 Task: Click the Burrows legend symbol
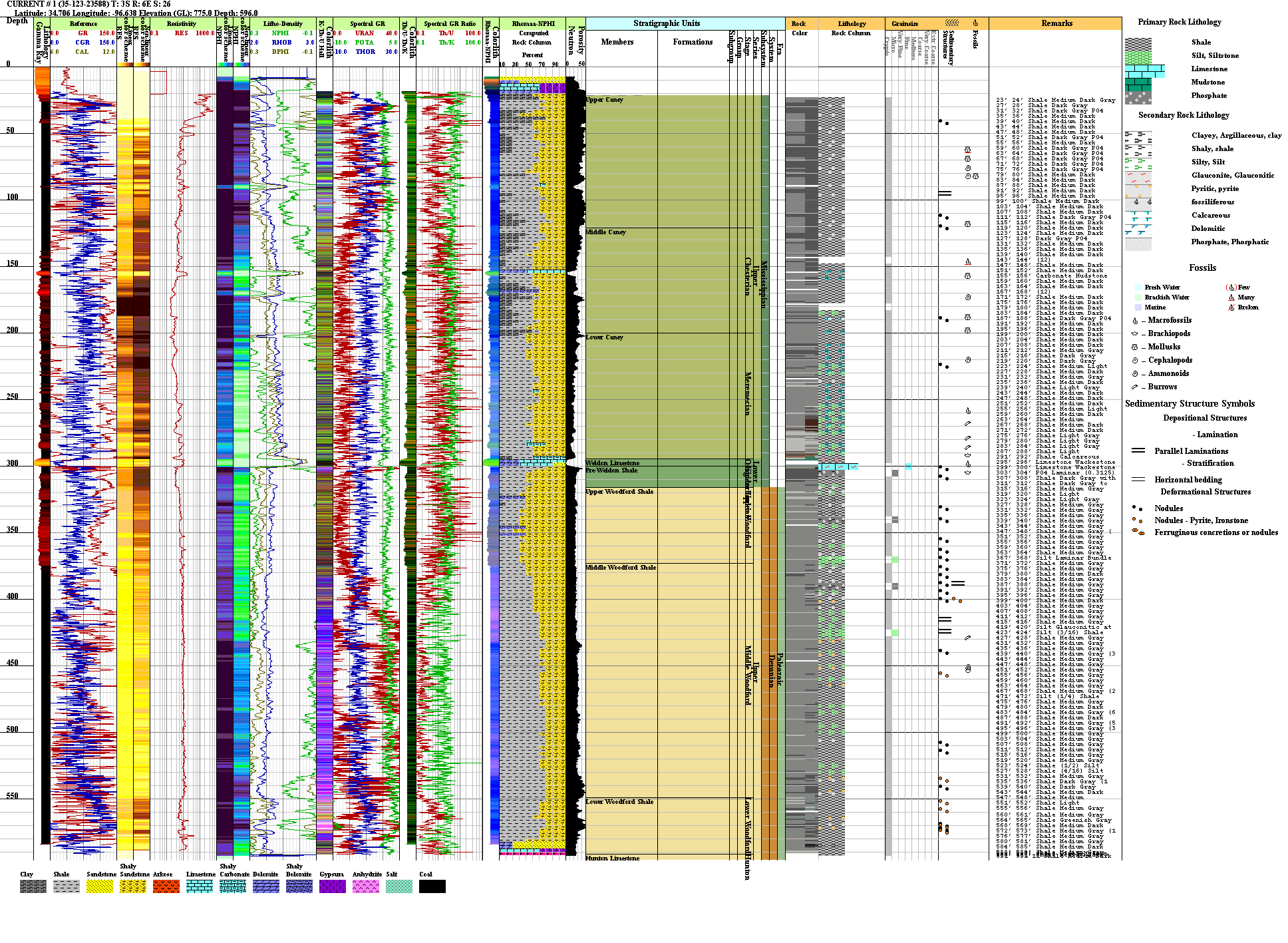pyautogui.click(x=1135, y=387)
